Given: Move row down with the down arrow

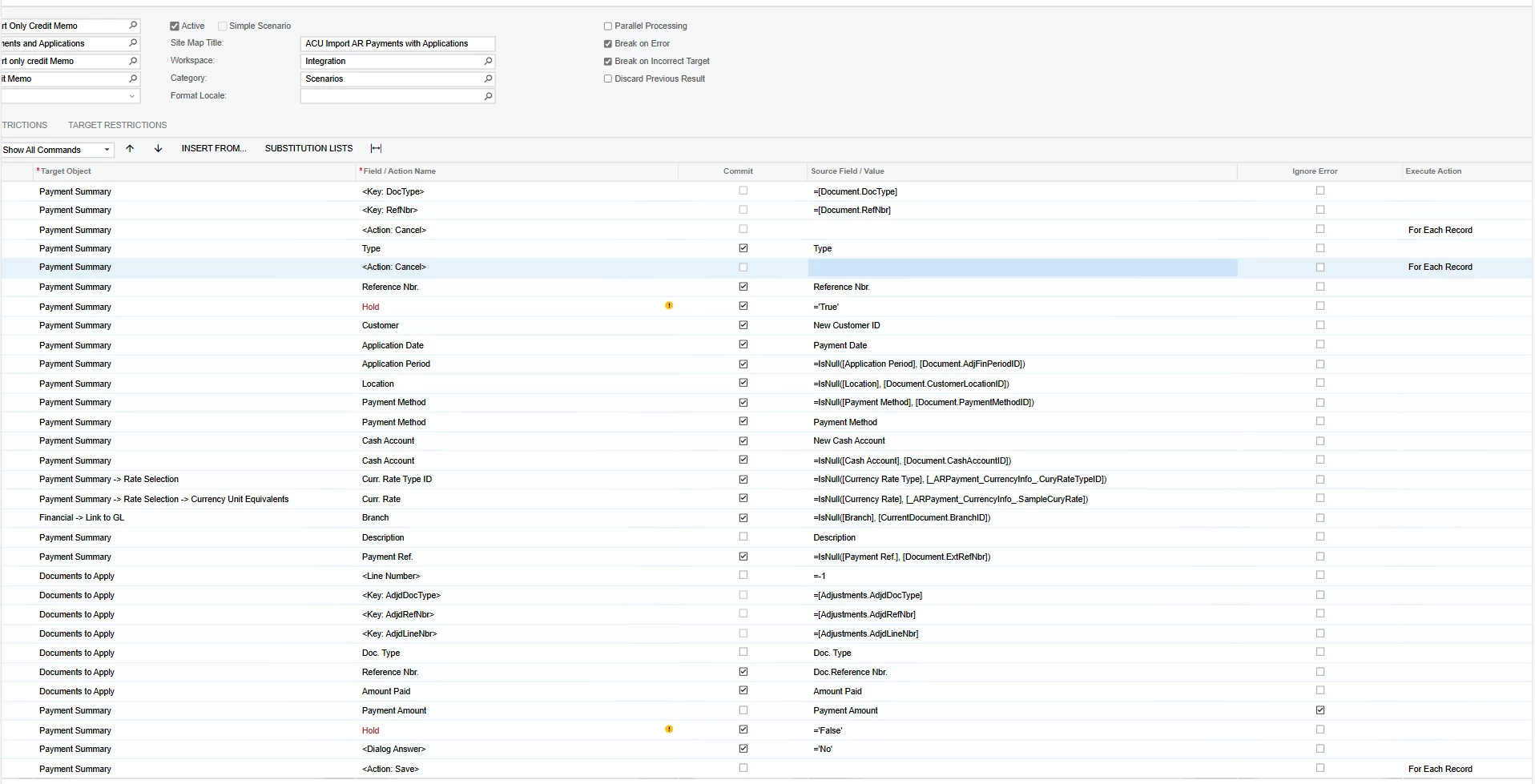Looking at the screenshot, I should pos(158,148).
